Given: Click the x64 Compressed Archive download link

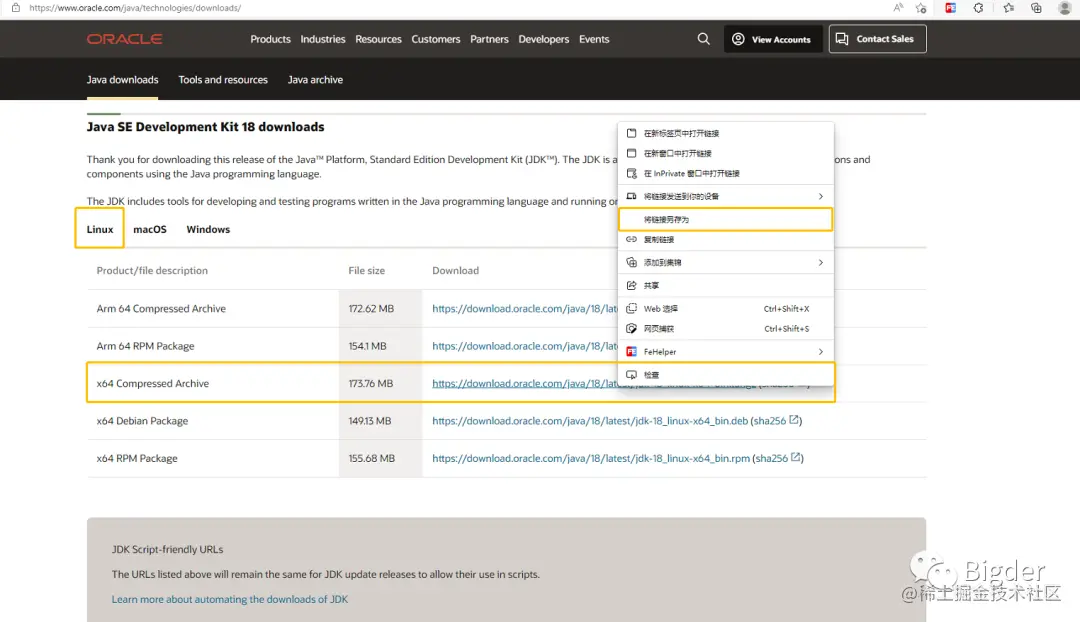Looking at the screenshot, I should (x=525, y=384).
